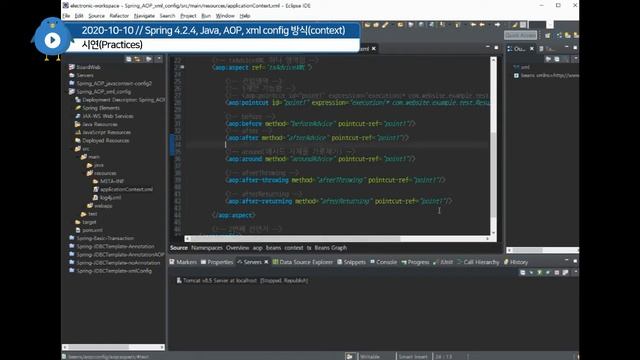640x360 pixels.
Task: Open the Source menu
Action: 97,16
